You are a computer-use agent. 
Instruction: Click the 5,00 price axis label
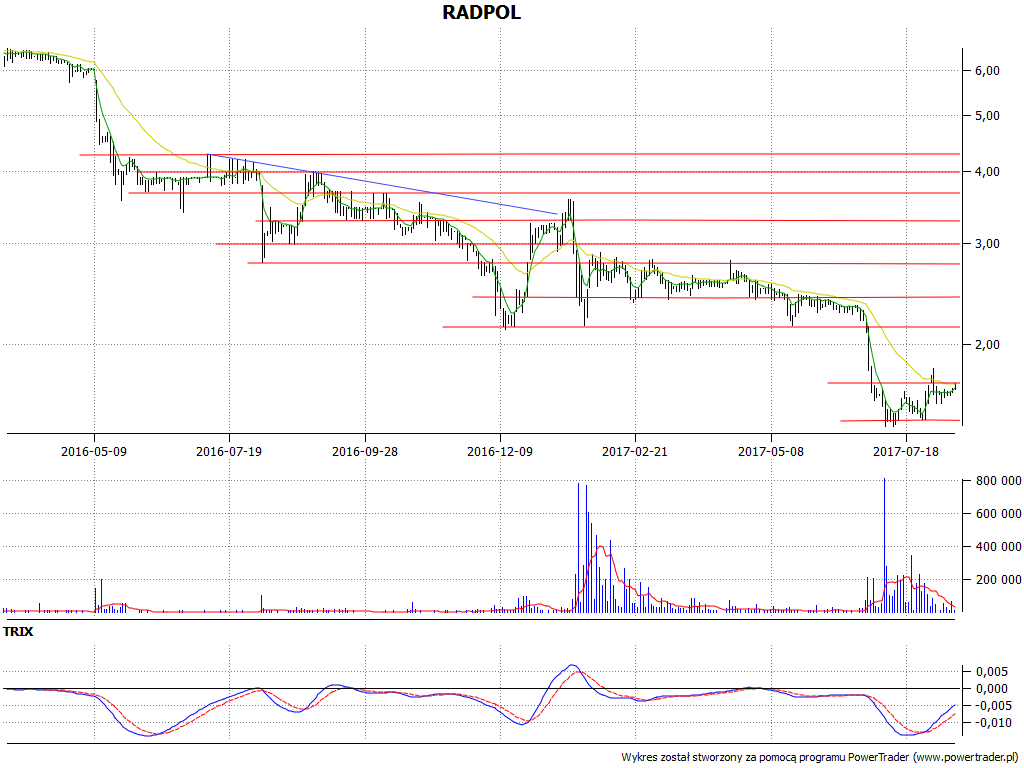pos(987,116)
